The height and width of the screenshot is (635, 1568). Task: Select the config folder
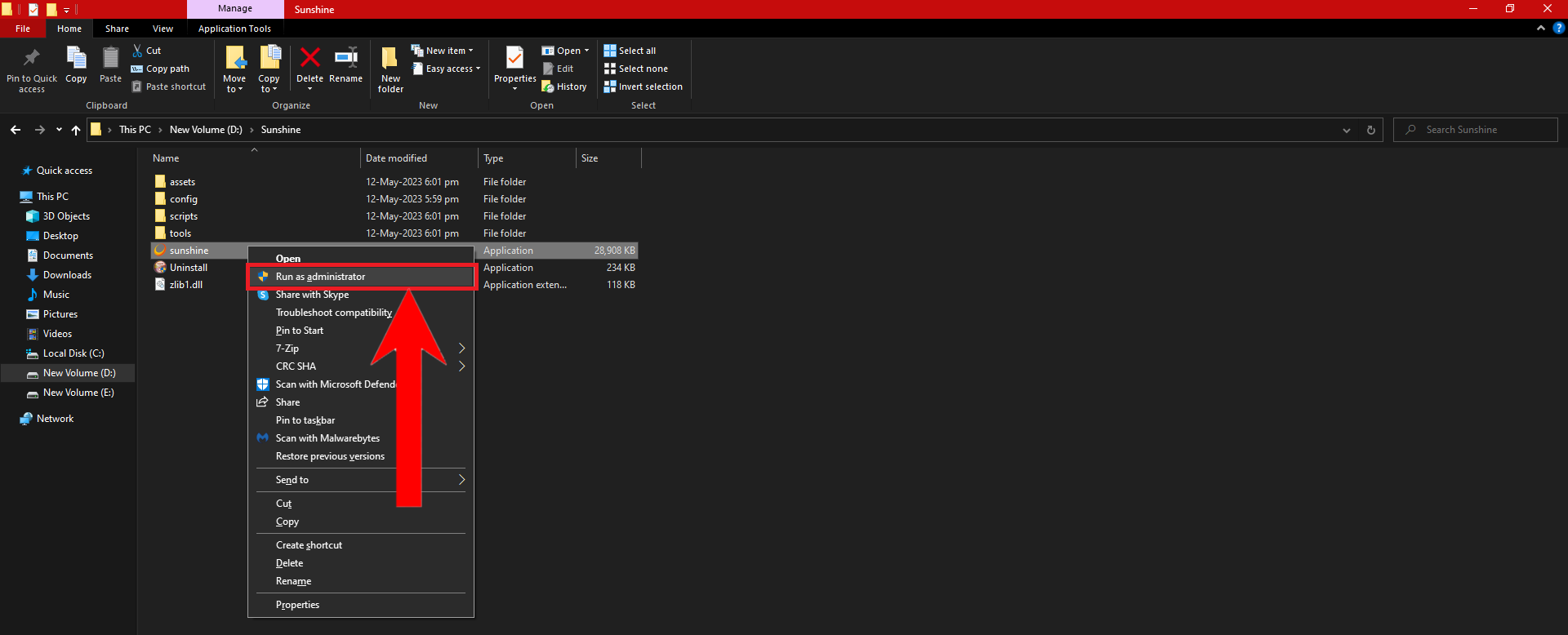pos(183,199)
